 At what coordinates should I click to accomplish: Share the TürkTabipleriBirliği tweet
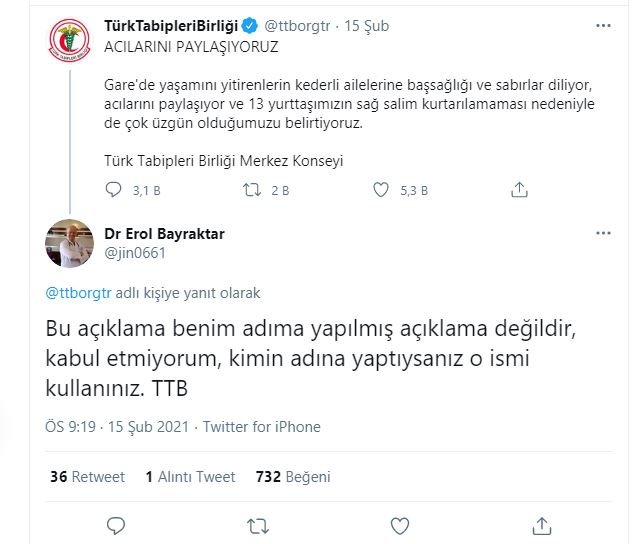pos(519,189)
